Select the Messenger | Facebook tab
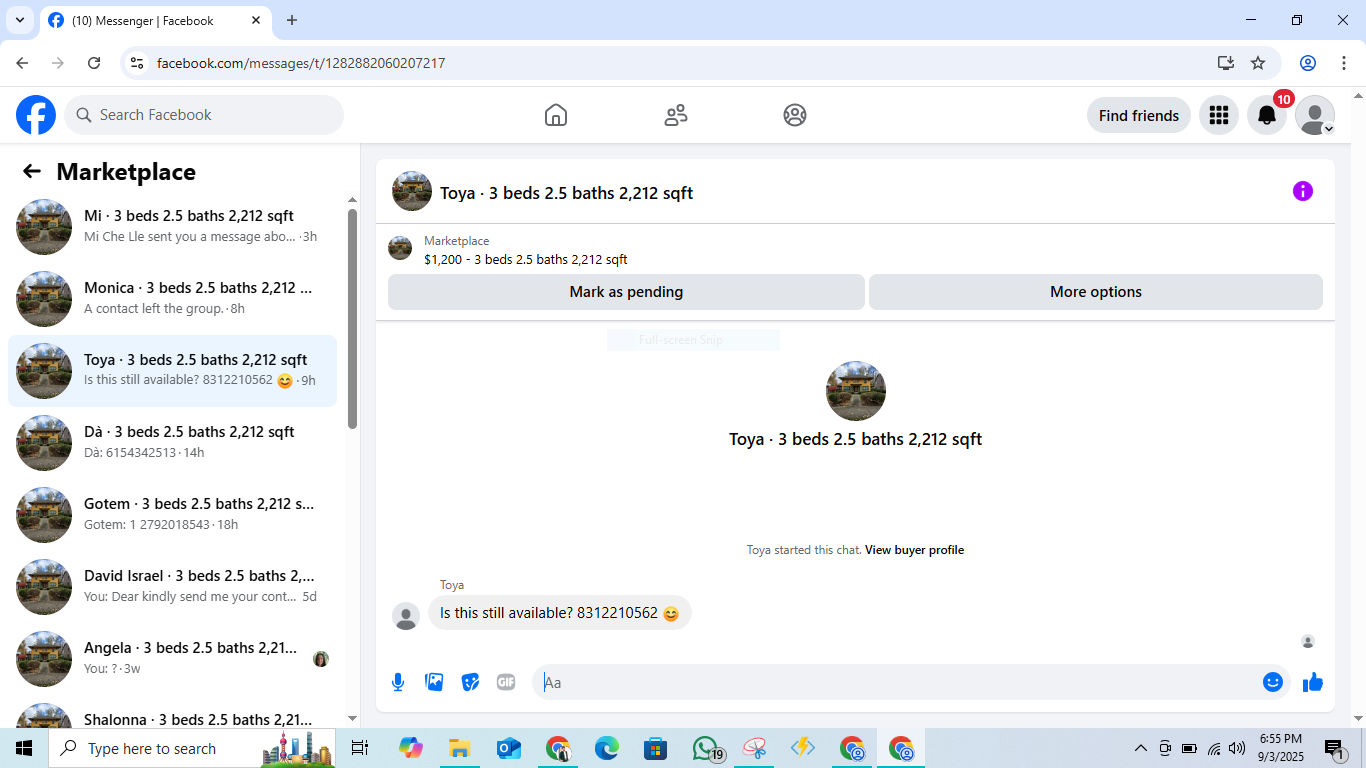1366x768 pixels. (156, 21)
